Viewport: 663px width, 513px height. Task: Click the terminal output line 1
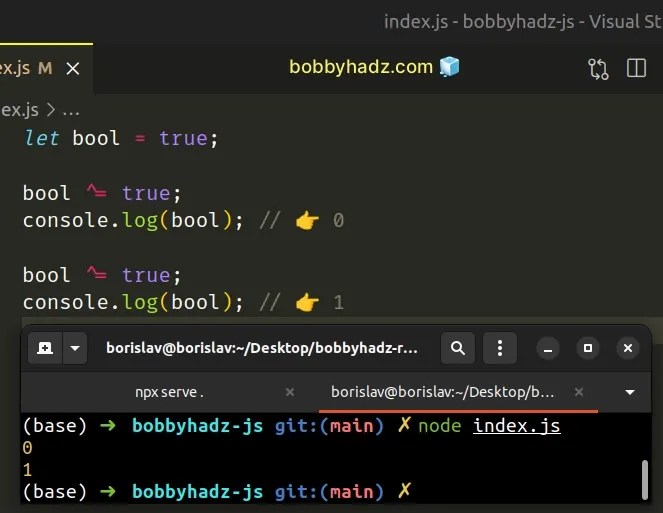pos(27,470)
